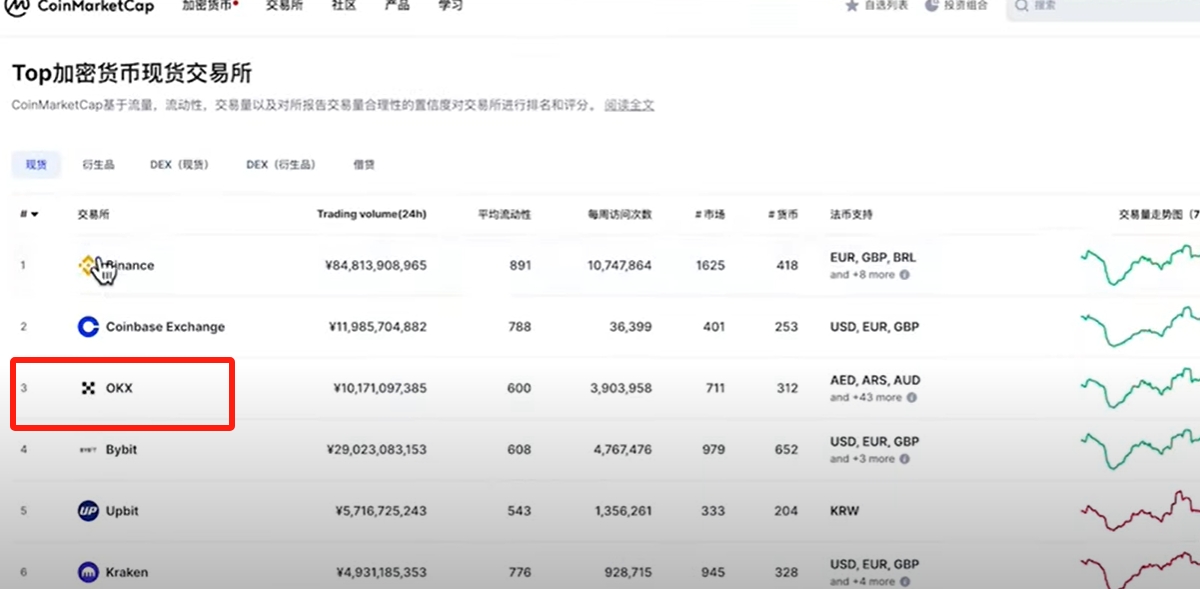This screenshot has width=1200, height=589.
Task: Click Binance weekly visits 10,747,864
Action: click(x=620, y=265)
